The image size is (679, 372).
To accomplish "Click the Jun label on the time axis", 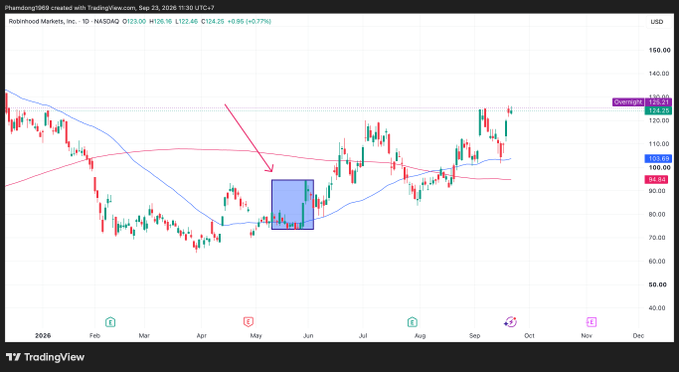I will 308,336.
